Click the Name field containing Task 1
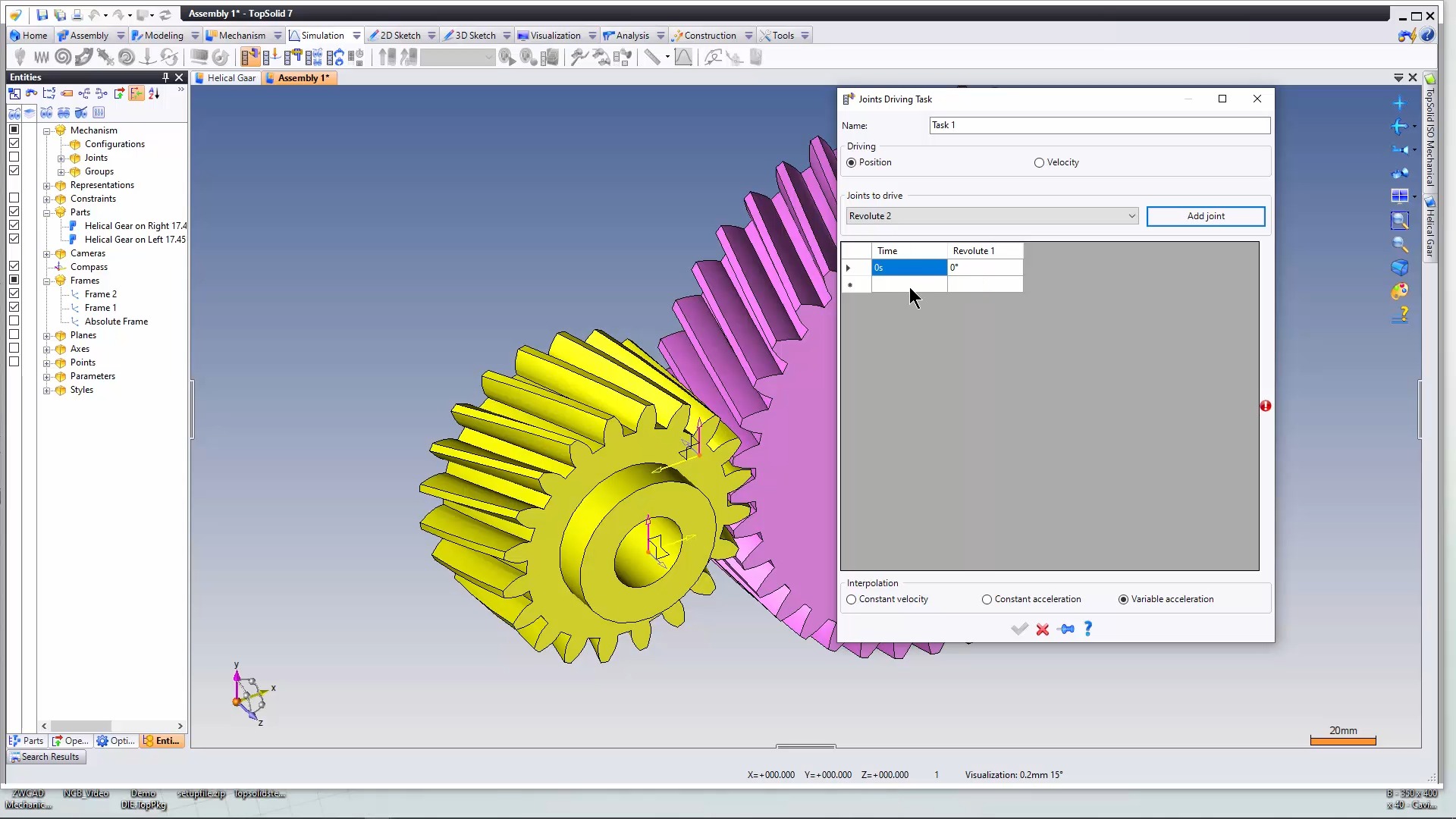 1100,125
